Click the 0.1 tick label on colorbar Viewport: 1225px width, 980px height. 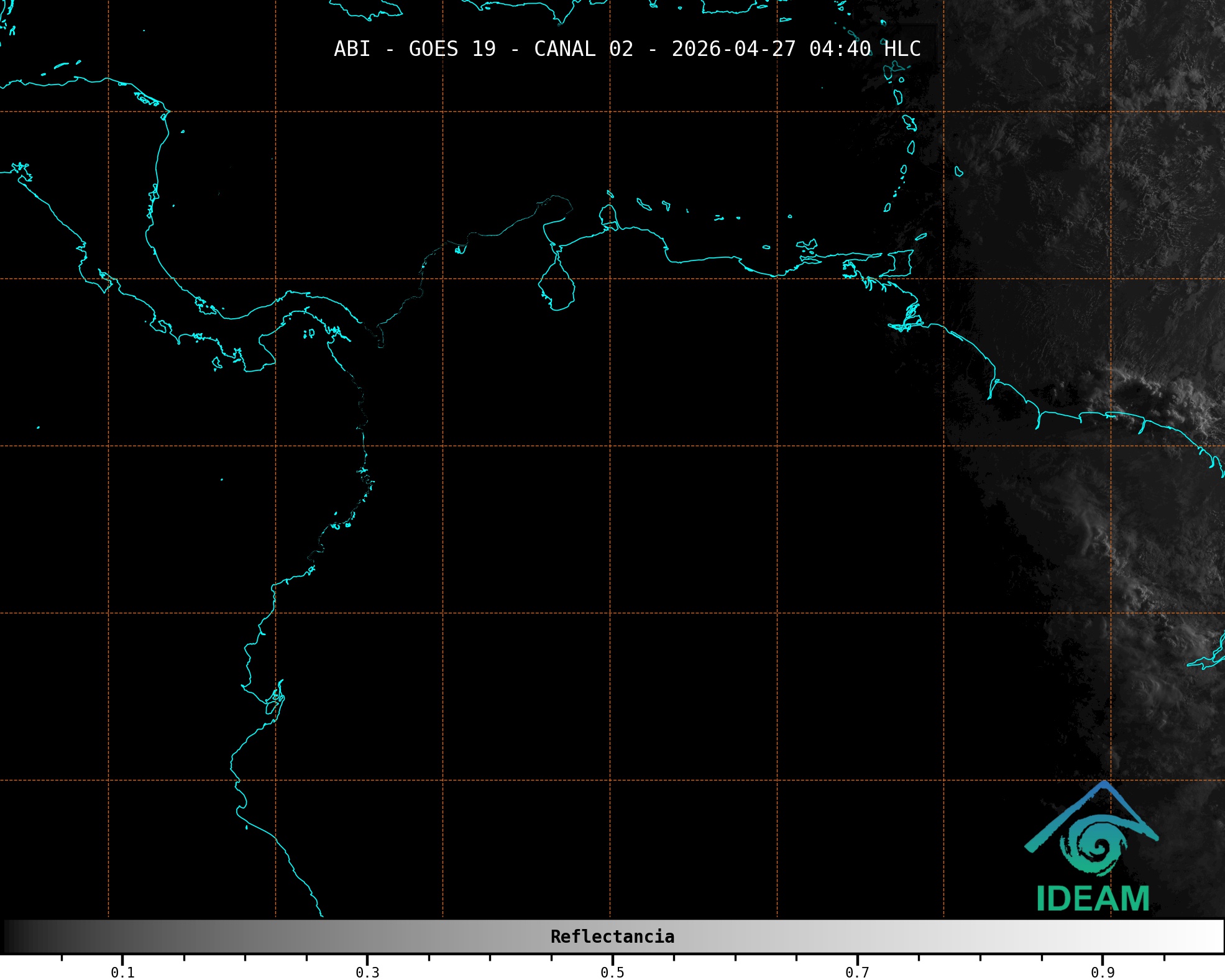122,973
